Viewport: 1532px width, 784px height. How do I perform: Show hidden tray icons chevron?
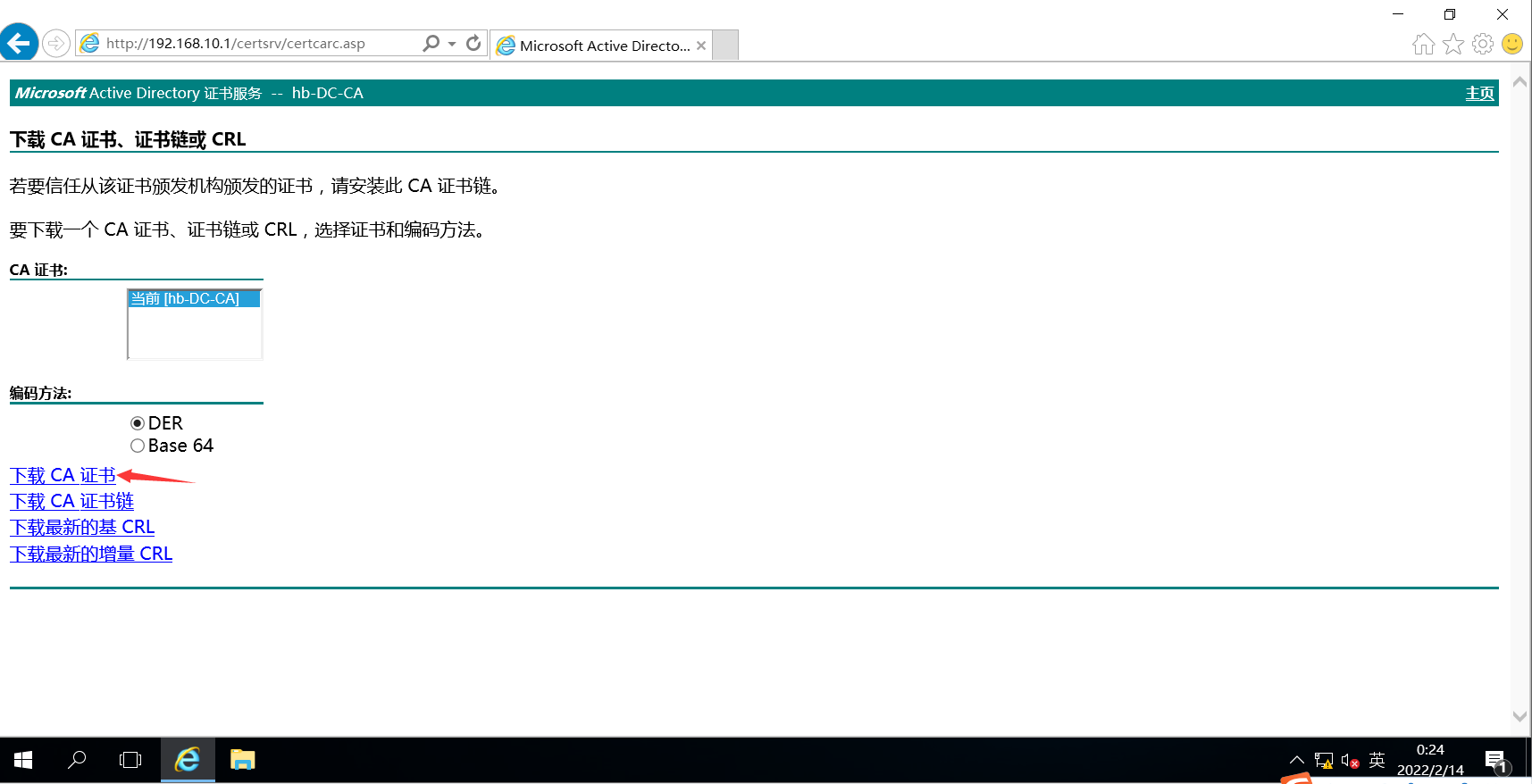pyautogui.click(x=1296, y=760)
